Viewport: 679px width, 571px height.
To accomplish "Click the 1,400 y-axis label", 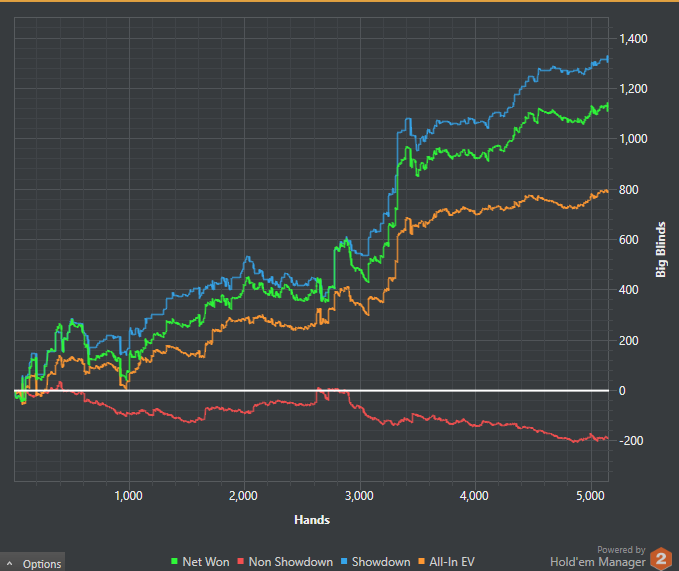I will coord(633,39).
